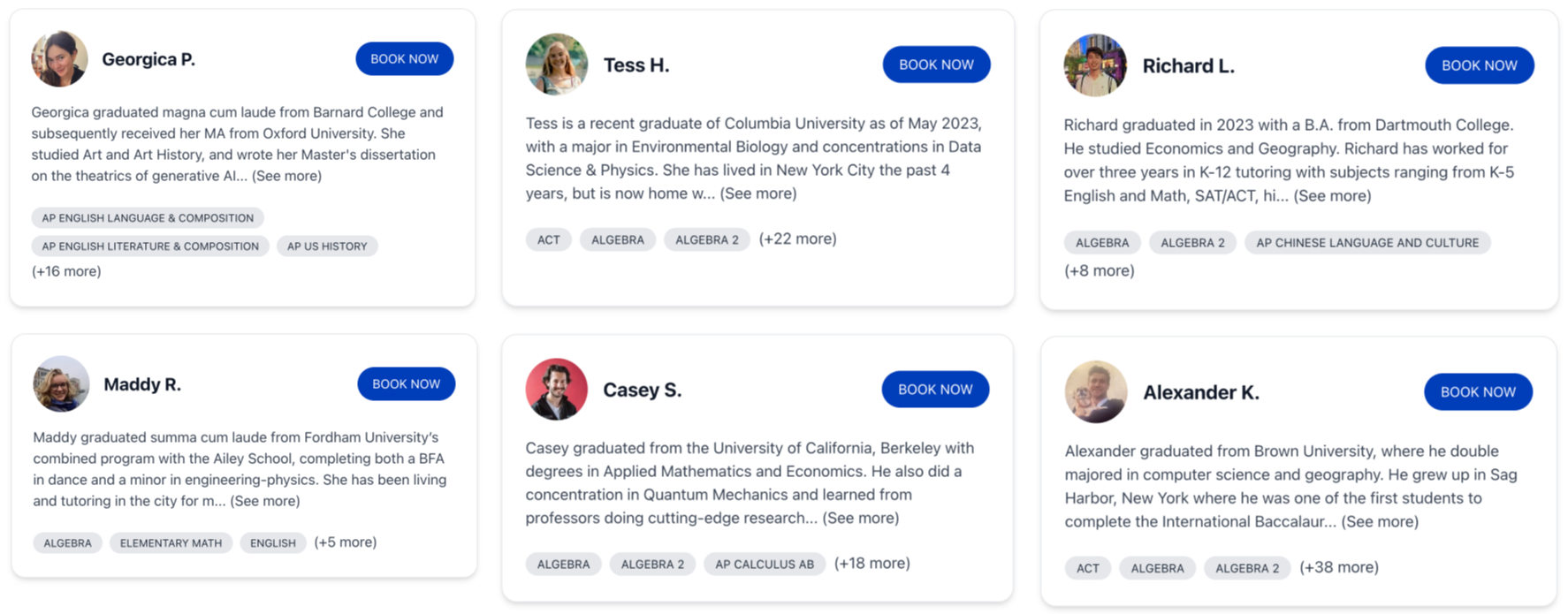Expand Georgica's bio with See more
The height and width of the screenshot is (614, 1568).
tap(286, 176)
